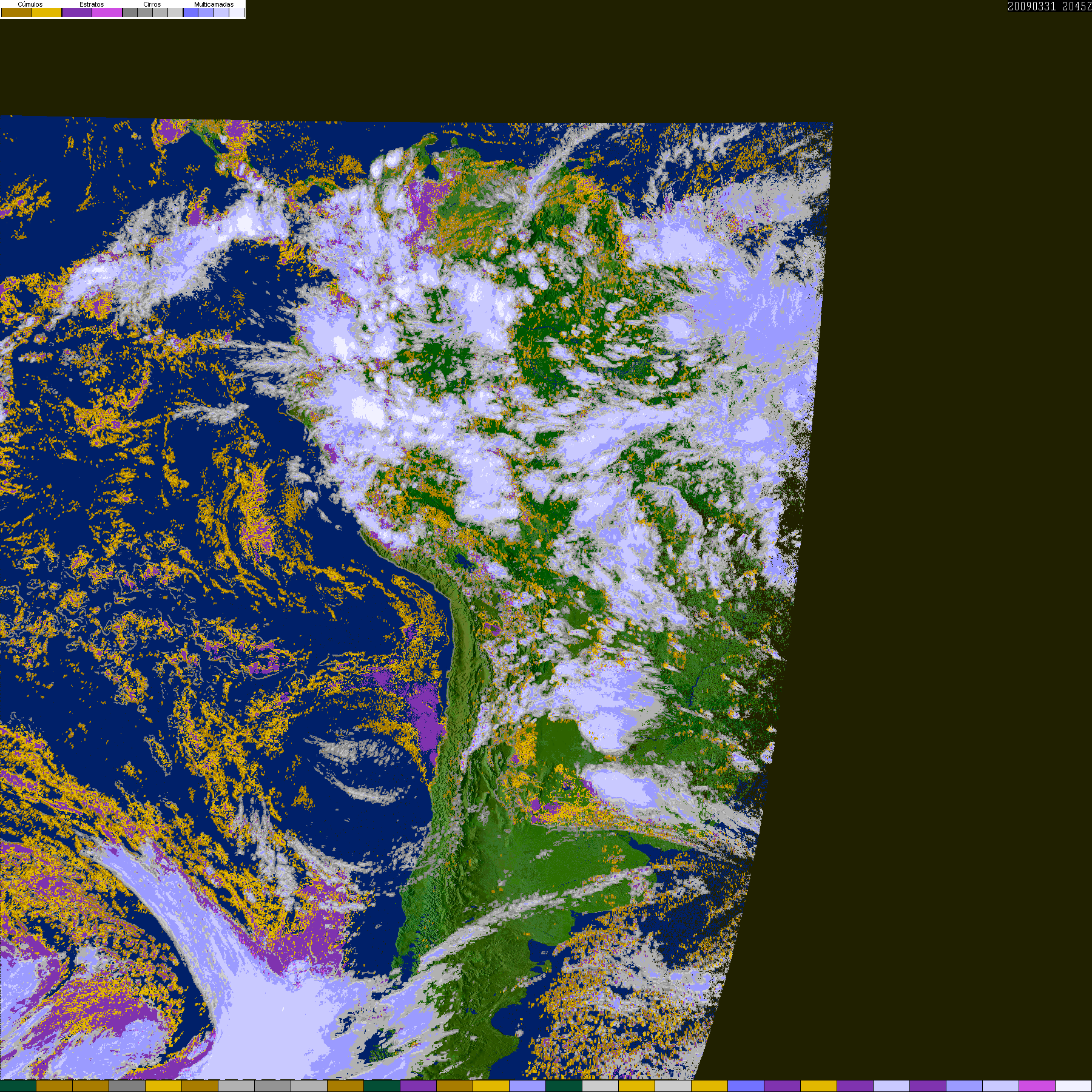Select the yellow Cúmulos legend swatch
This screenshot has height=1092, width=1092.
point(47,12)
